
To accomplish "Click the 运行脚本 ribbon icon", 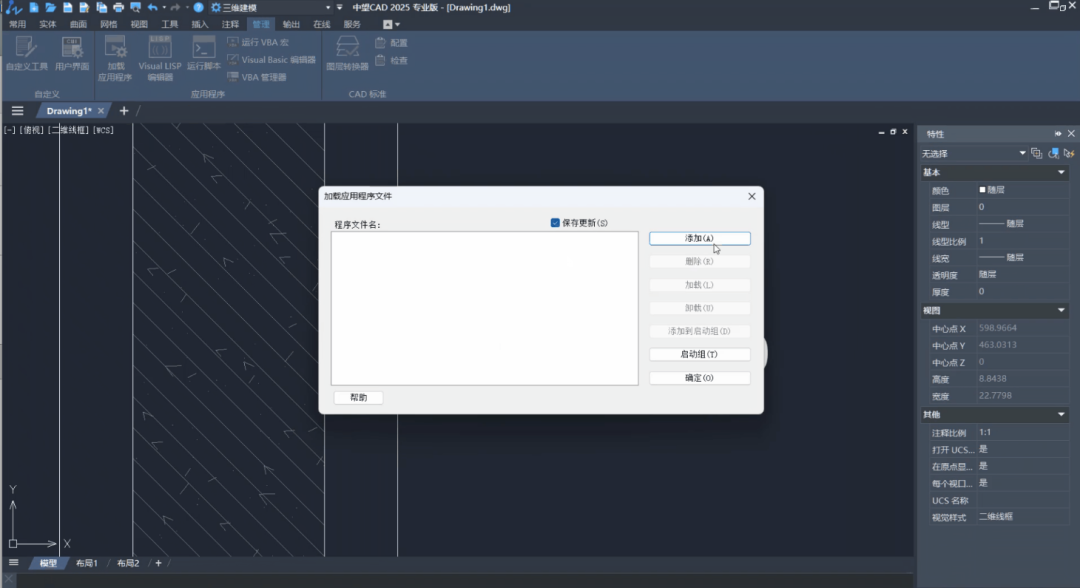I will click(204, 54).
